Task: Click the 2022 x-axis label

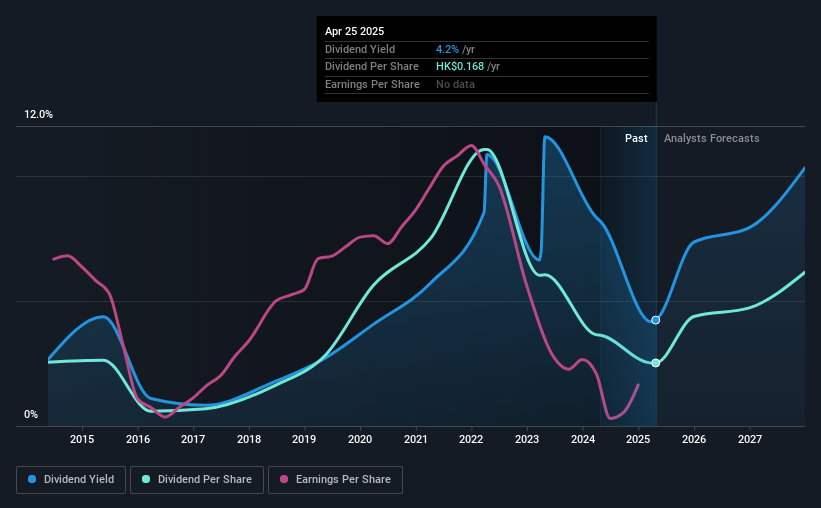Action: [x=471, y=439]
